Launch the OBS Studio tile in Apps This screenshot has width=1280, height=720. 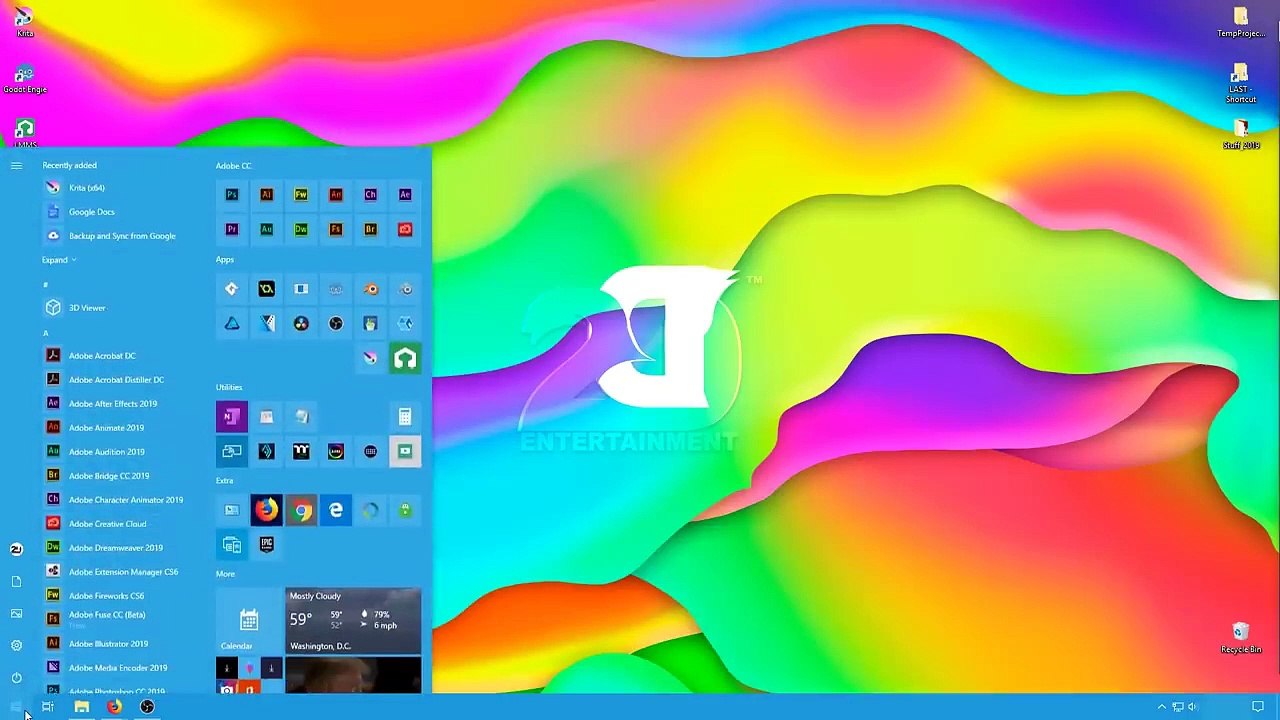(336, 323)
